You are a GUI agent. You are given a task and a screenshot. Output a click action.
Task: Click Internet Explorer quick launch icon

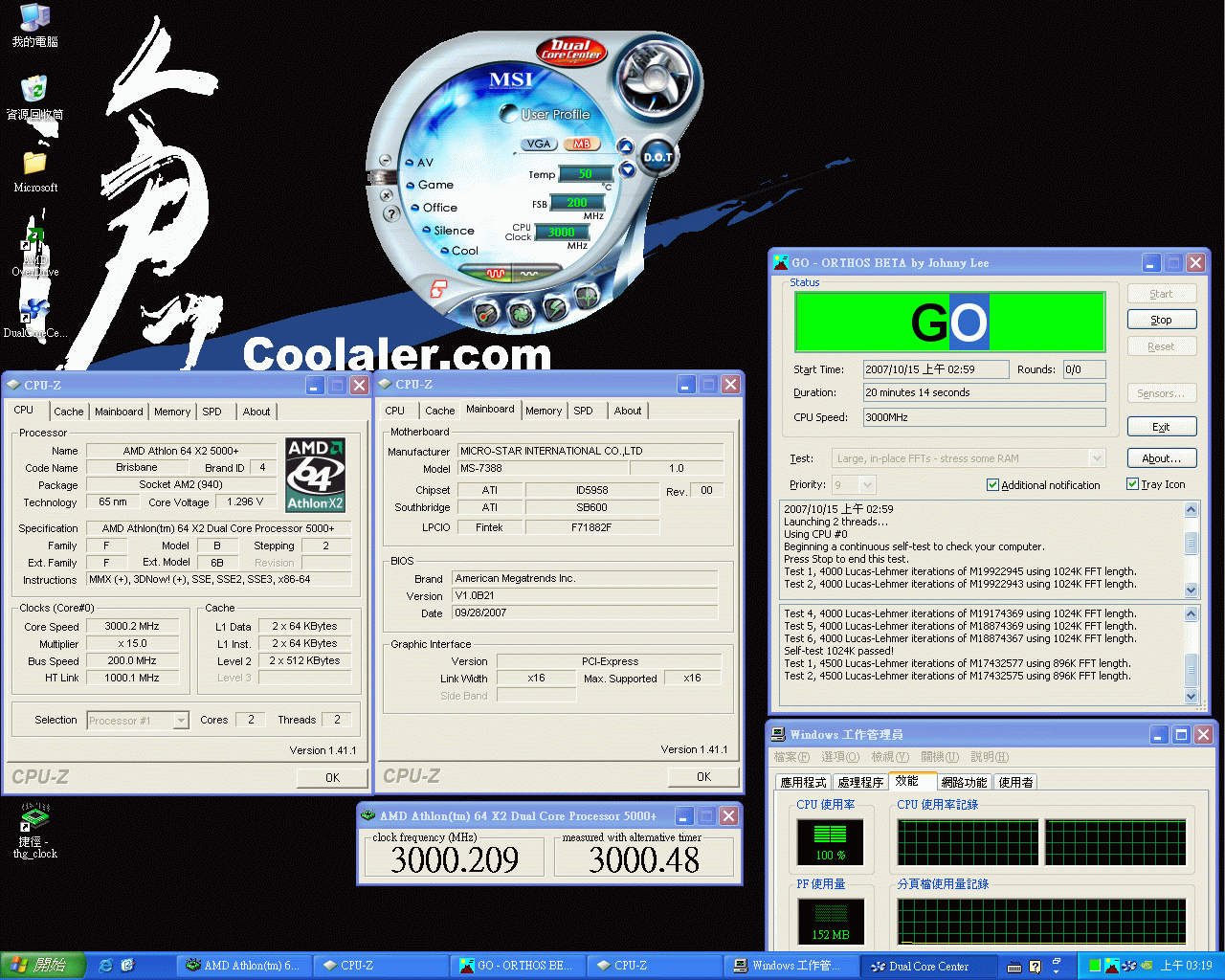[105, 966]
